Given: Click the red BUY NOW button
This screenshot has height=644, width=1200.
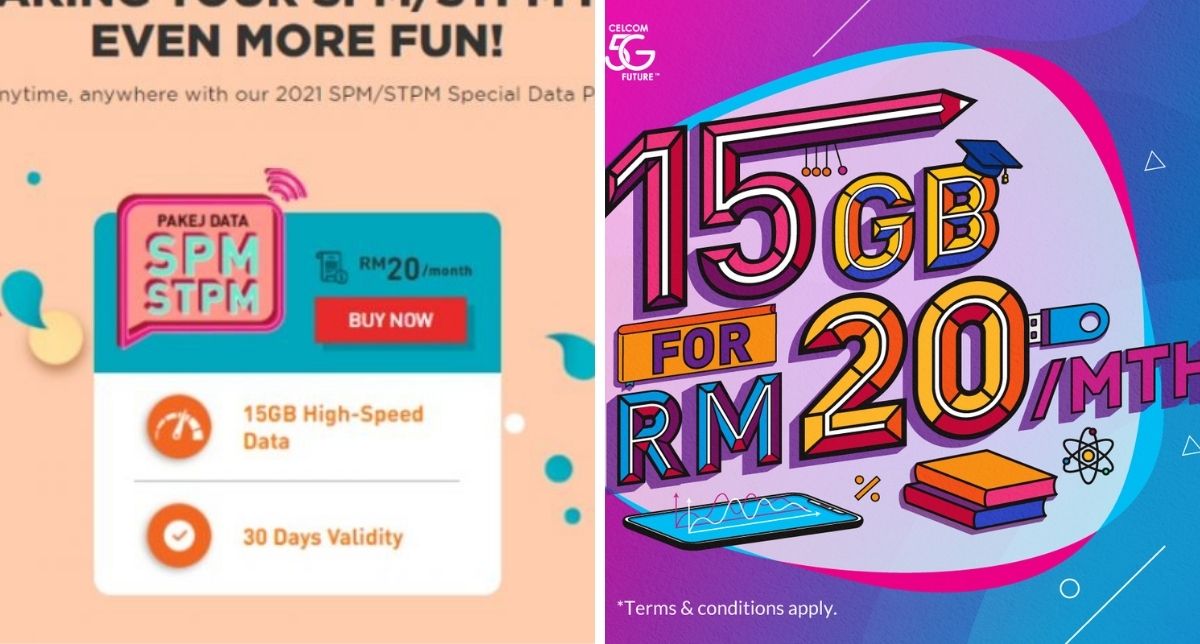Looking at the screenshot, I should point(390,321).
